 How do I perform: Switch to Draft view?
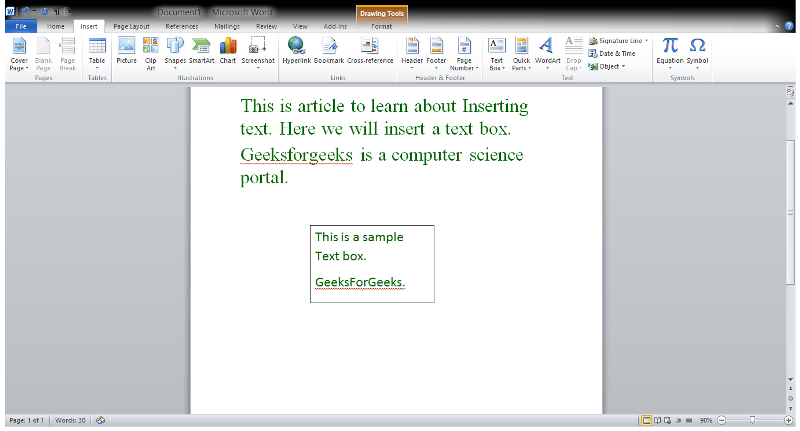[x=689, y=420]
